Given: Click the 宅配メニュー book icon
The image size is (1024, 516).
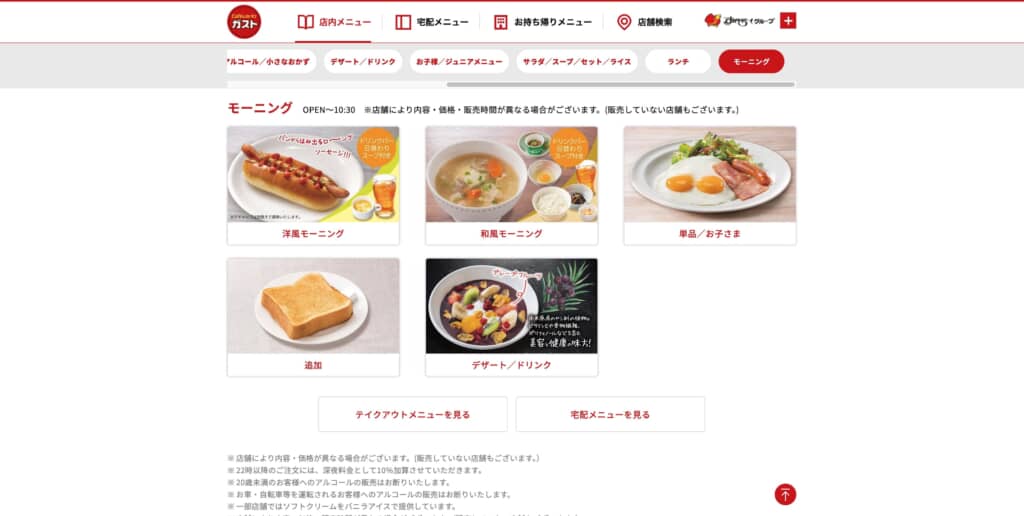Looking at the screenshot, I should click(x=403, y=22).
